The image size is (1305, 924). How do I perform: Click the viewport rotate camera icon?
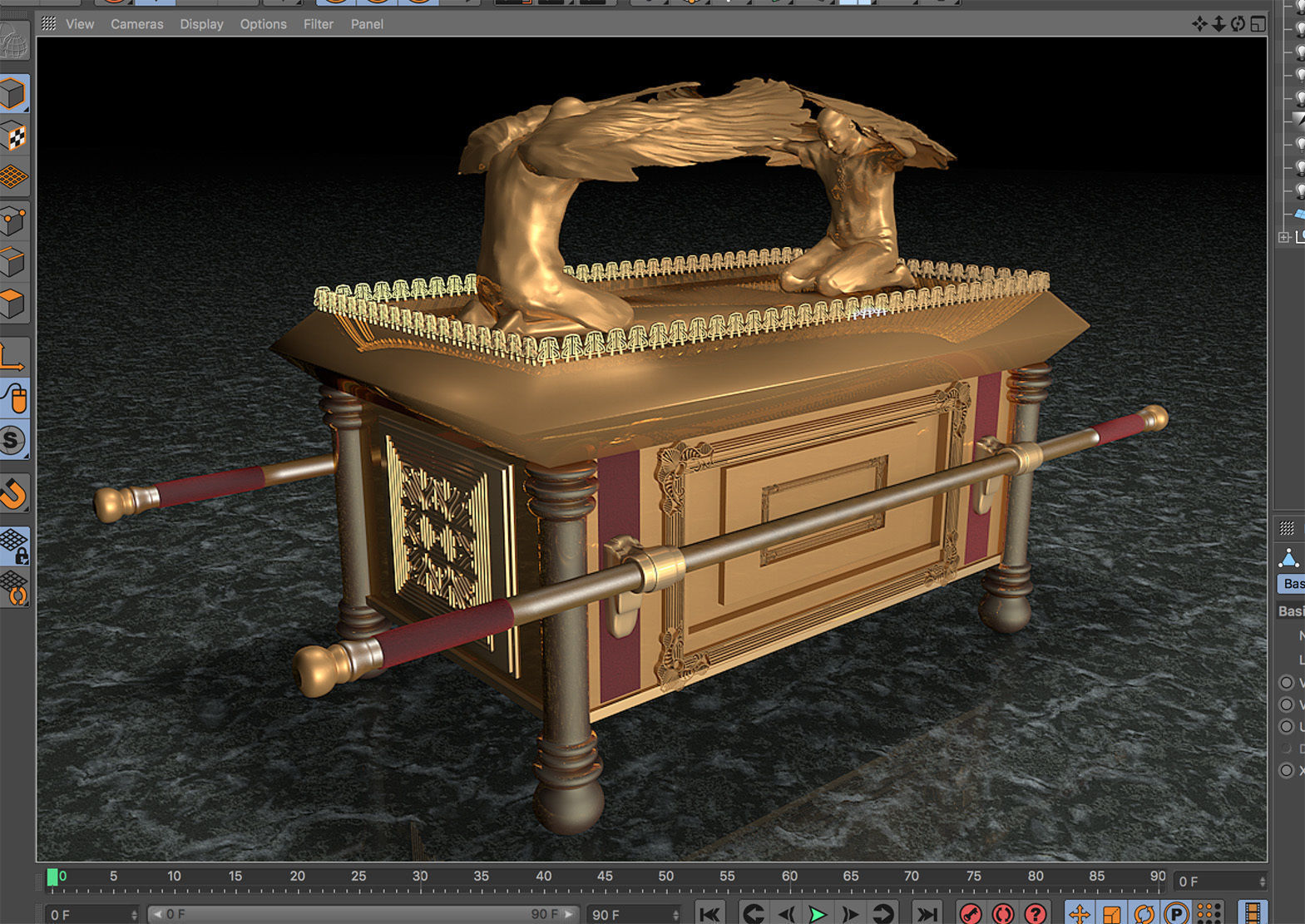(1238, 24)
